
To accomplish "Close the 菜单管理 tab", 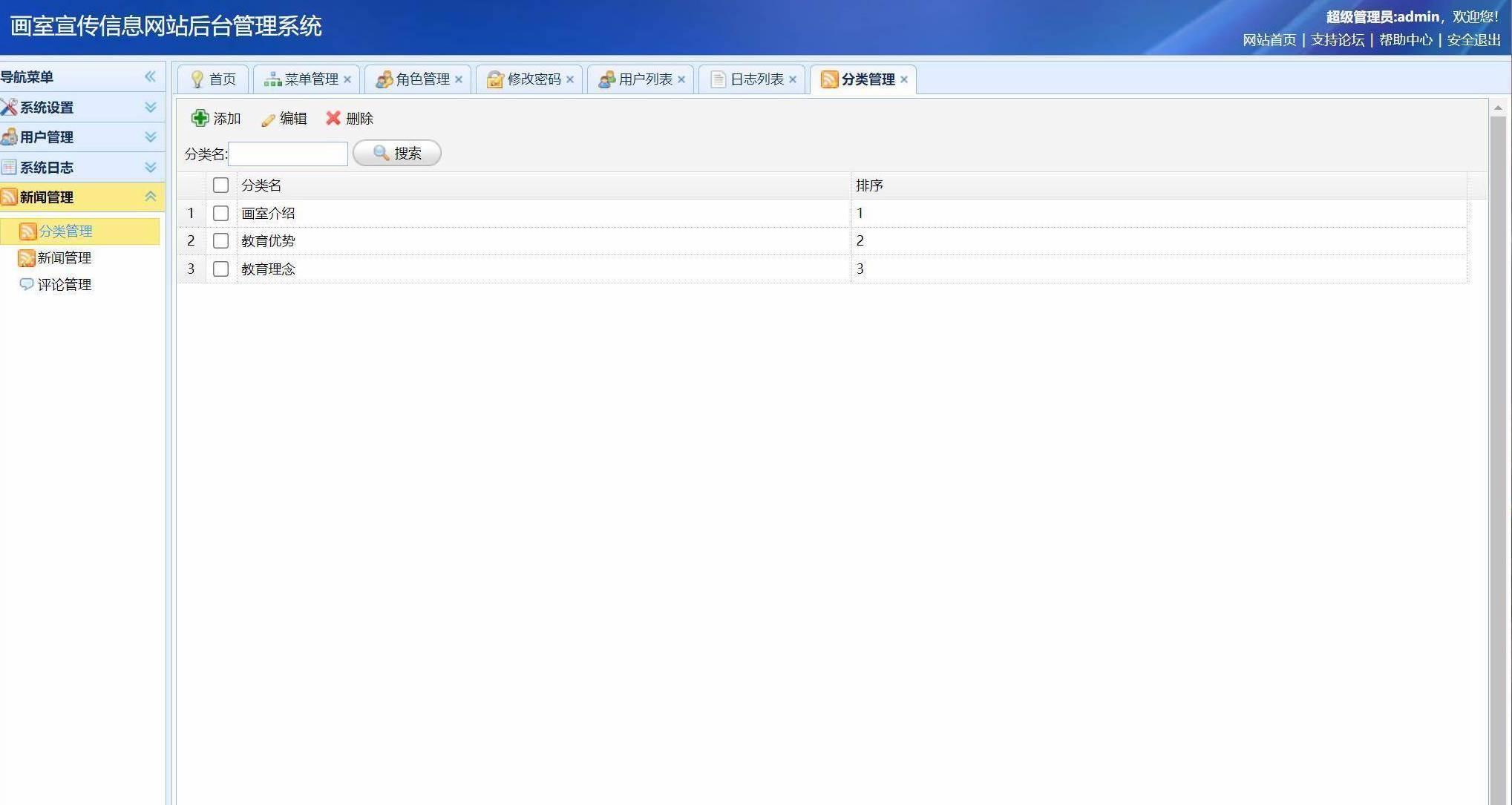I will click(x=347, y=79).
